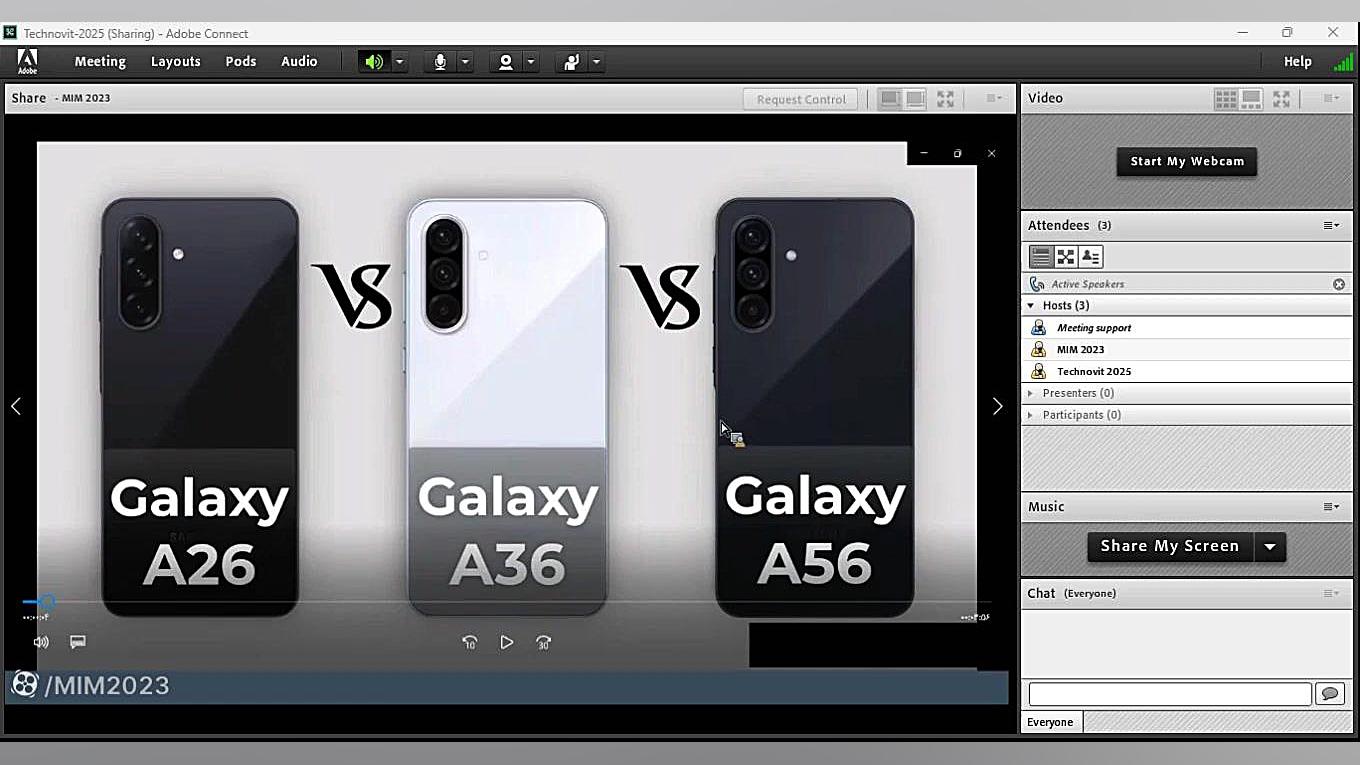Select the Meeting support host
Viewport: 1360px width, 765px height.
click(x=1187, y=328)
